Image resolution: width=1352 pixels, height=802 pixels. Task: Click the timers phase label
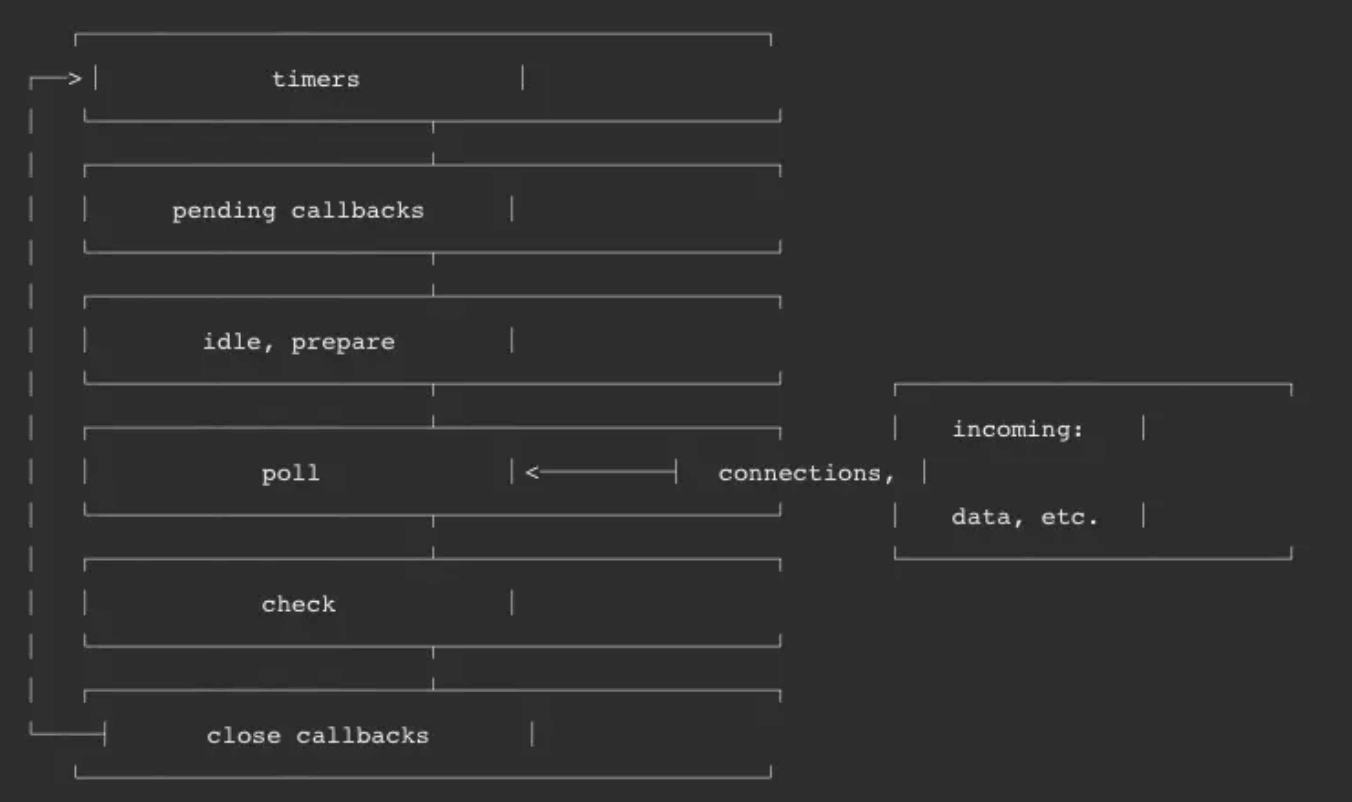coord(315,79)
